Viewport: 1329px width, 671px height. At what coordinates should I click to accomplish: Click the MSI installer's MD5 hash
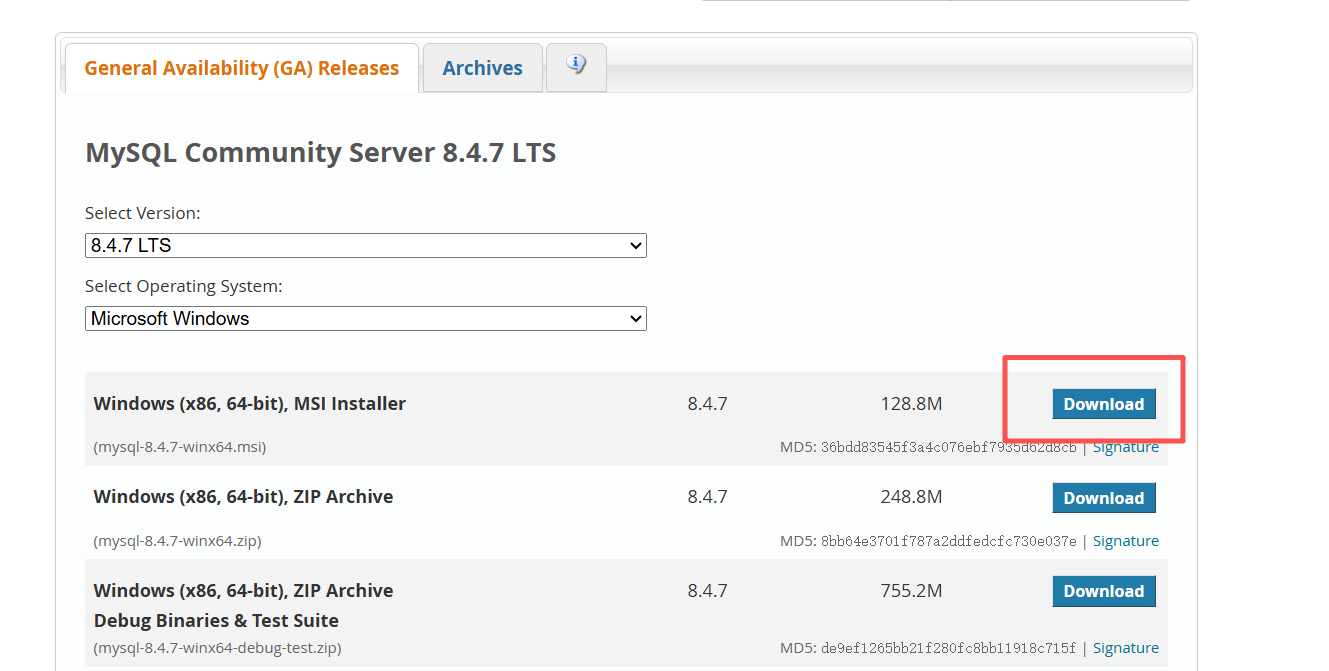(948, 447)
